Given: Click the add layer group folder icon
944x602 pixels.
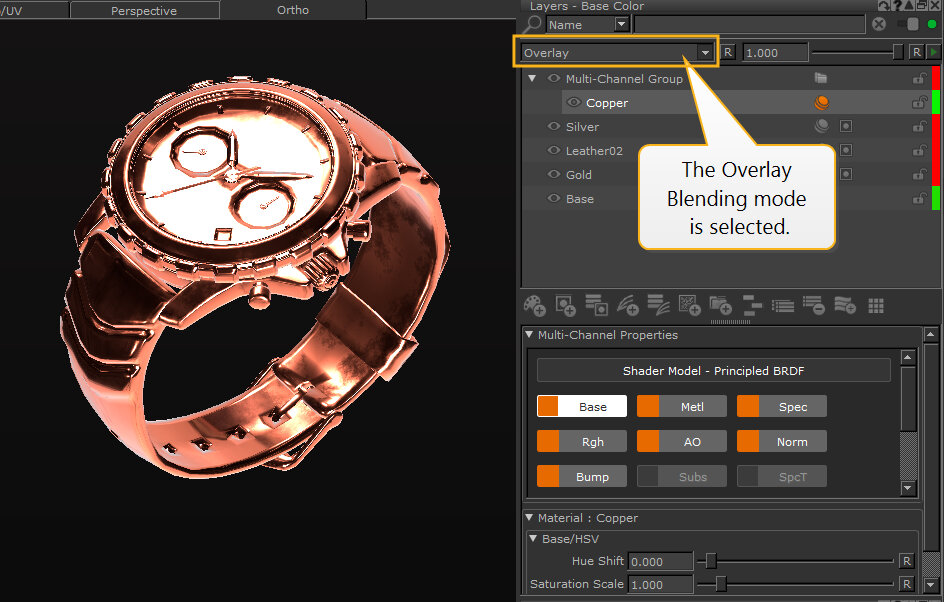Looking at the screenshot, I should pos(720,306).
